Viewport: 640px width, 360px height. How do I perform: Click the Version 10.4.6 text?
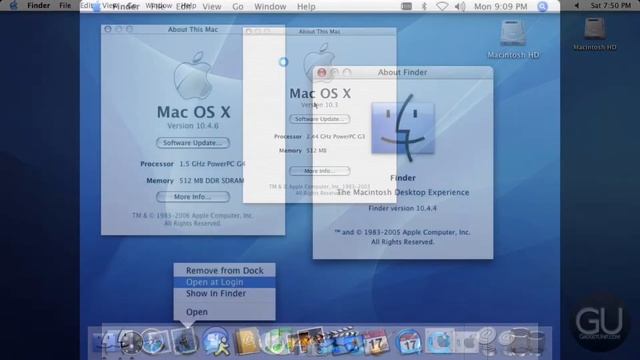[x=193, y=126]
